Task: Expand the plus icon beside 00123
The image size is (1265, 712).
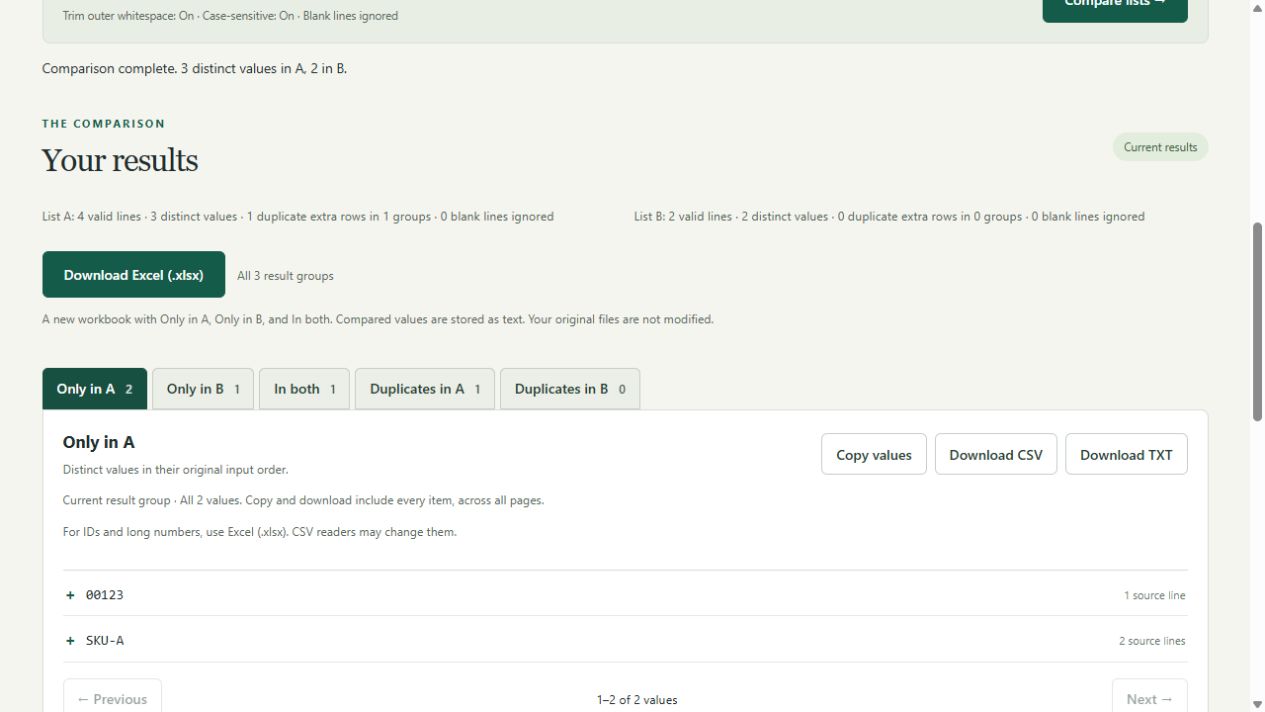Action: coord(70,595)
